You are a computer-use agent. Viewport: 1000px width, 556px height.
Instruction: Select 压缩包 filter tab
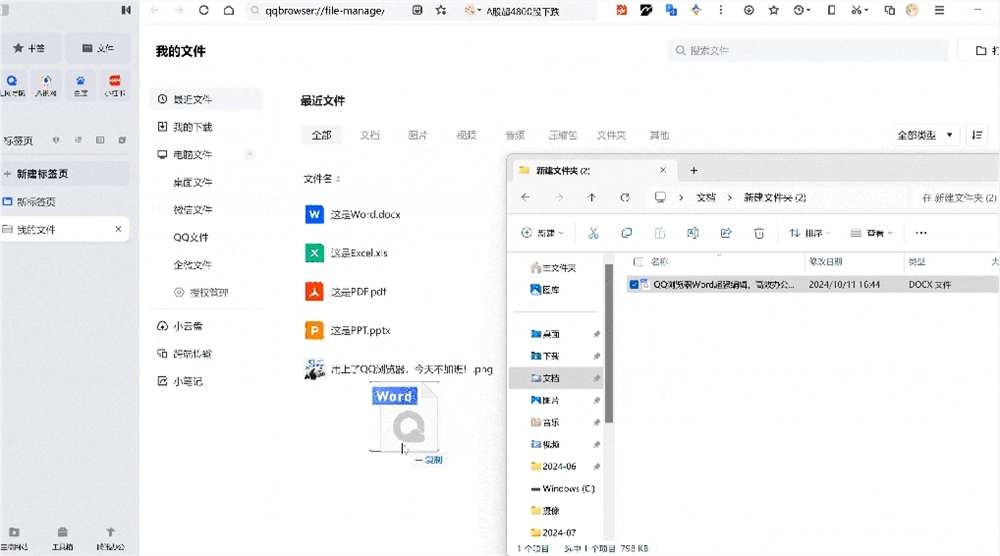(x=562, y=135)
